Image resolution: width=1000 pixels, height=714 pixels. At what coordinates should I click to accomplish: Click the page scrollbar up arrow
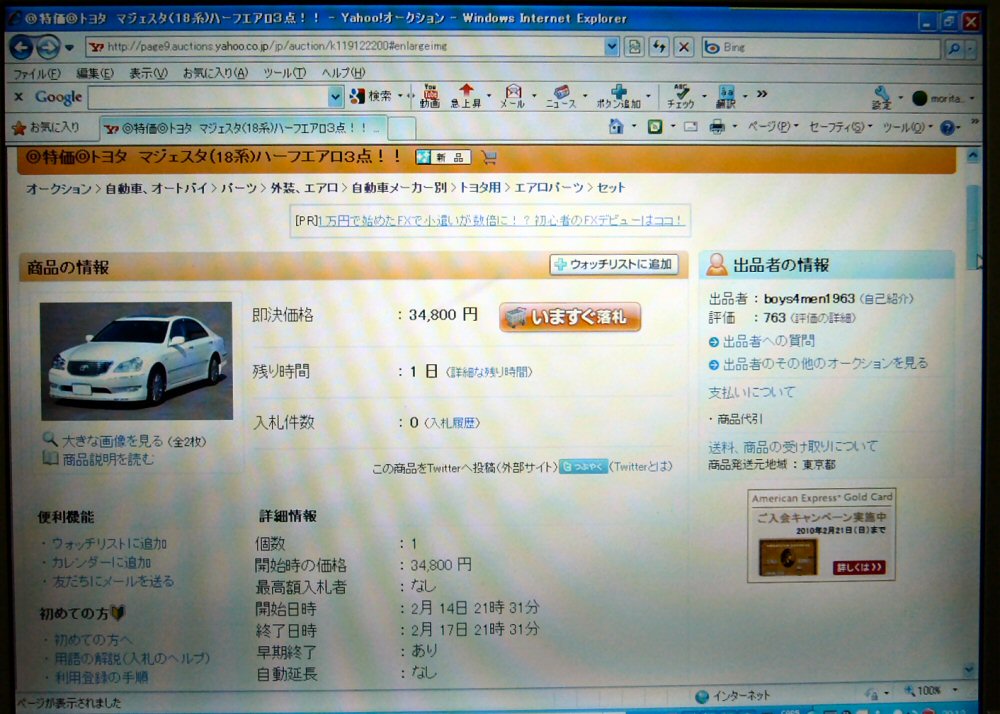coord(972,156)
